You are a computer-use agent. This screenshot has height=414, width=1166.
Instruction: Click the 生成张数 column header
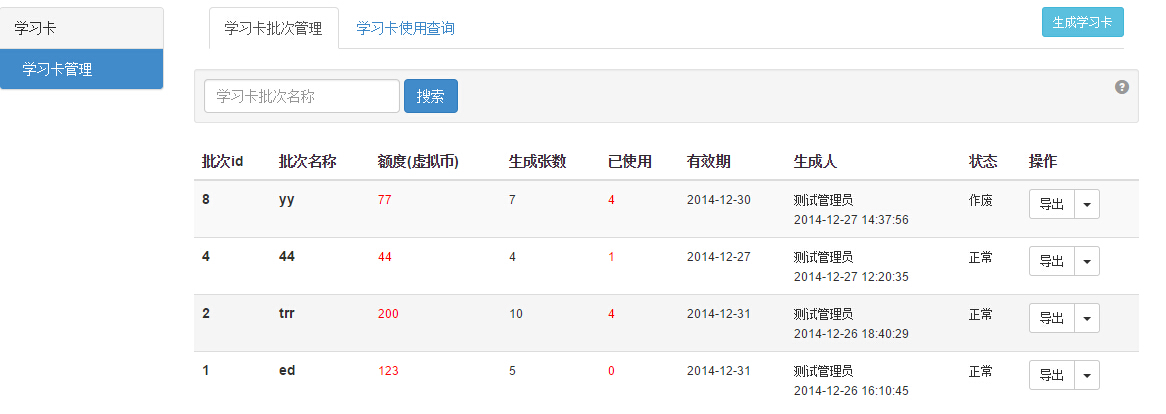(538, 161)
